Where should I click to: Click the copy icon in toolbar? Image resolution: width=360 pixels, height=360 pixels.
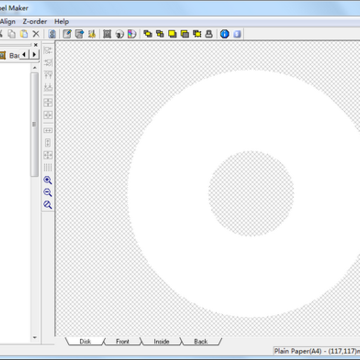[12, 34]
